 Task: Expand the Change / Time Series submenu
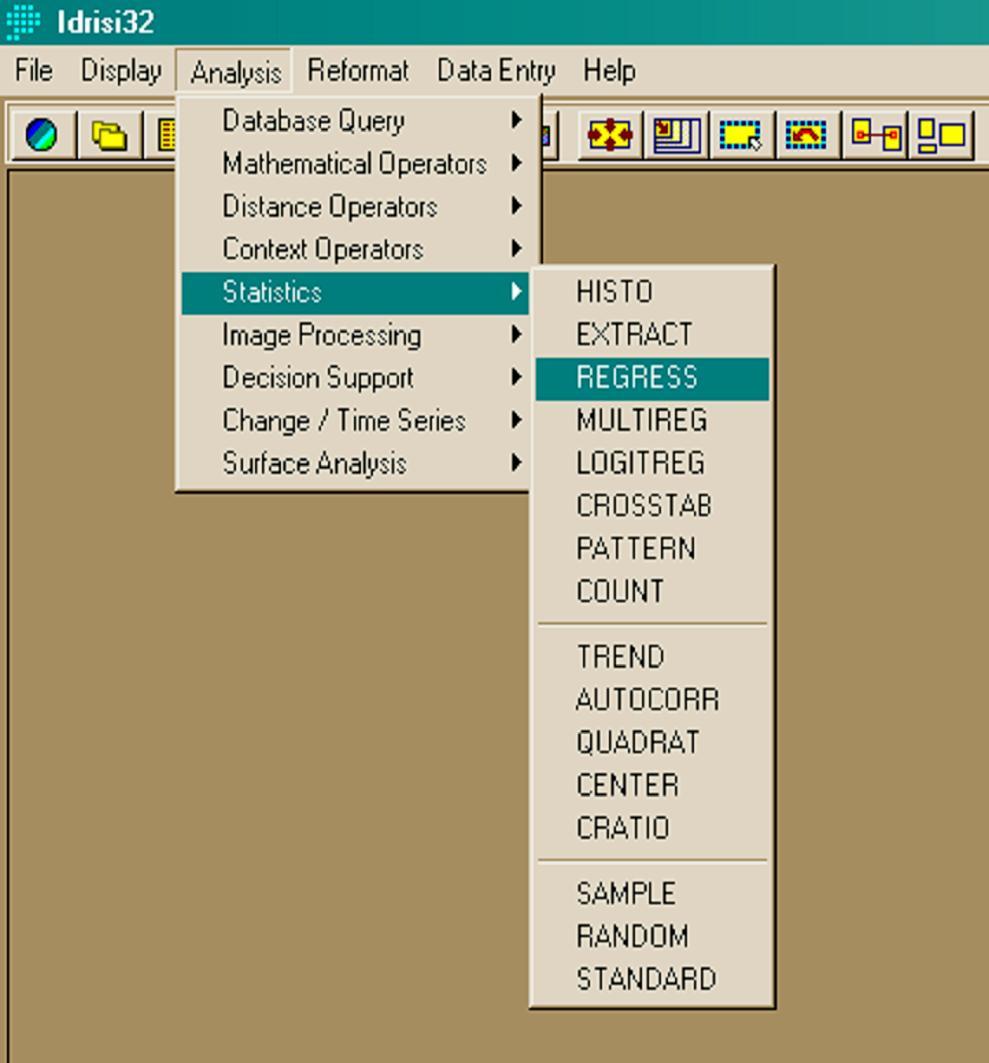point(356,420)
